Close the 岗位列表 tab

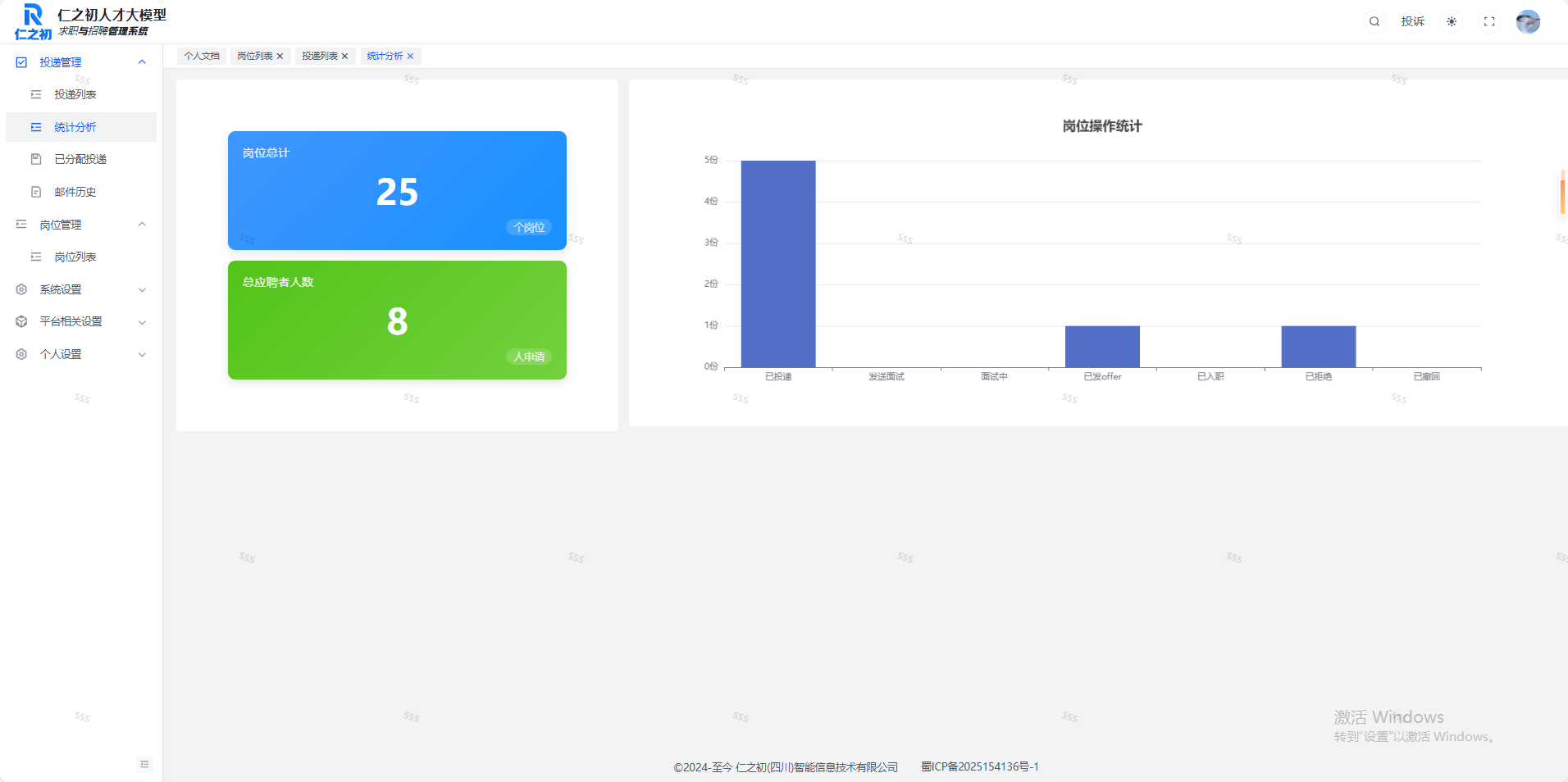click(280, 56)
